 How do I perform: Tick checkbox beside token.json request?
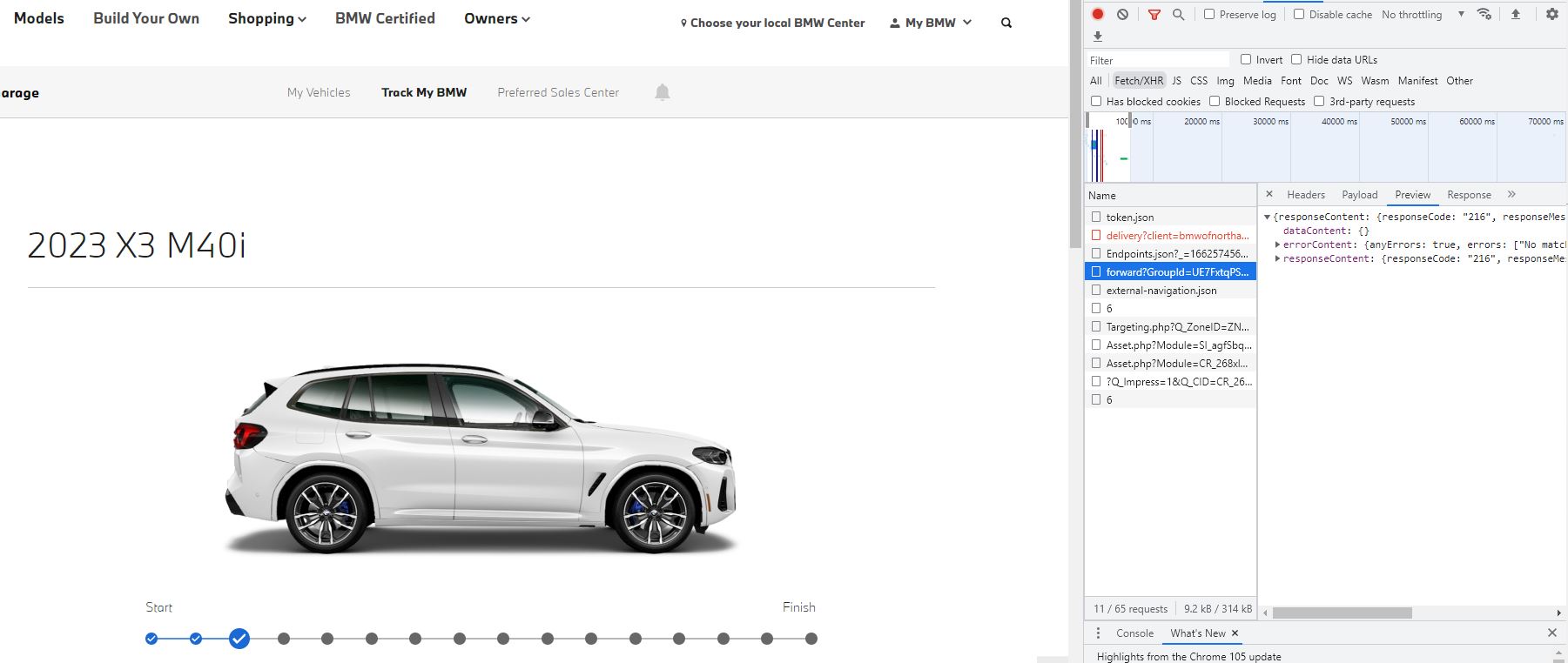[1096, 217]
